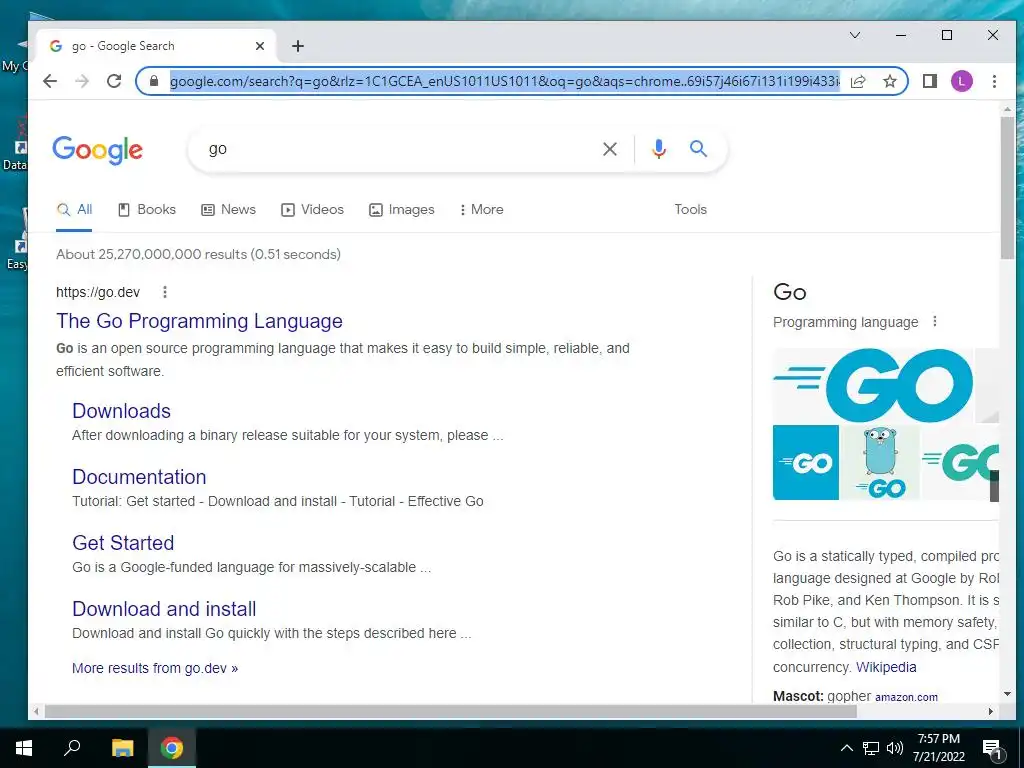Open the volume speaker tray icon

[x=895, y=748]
